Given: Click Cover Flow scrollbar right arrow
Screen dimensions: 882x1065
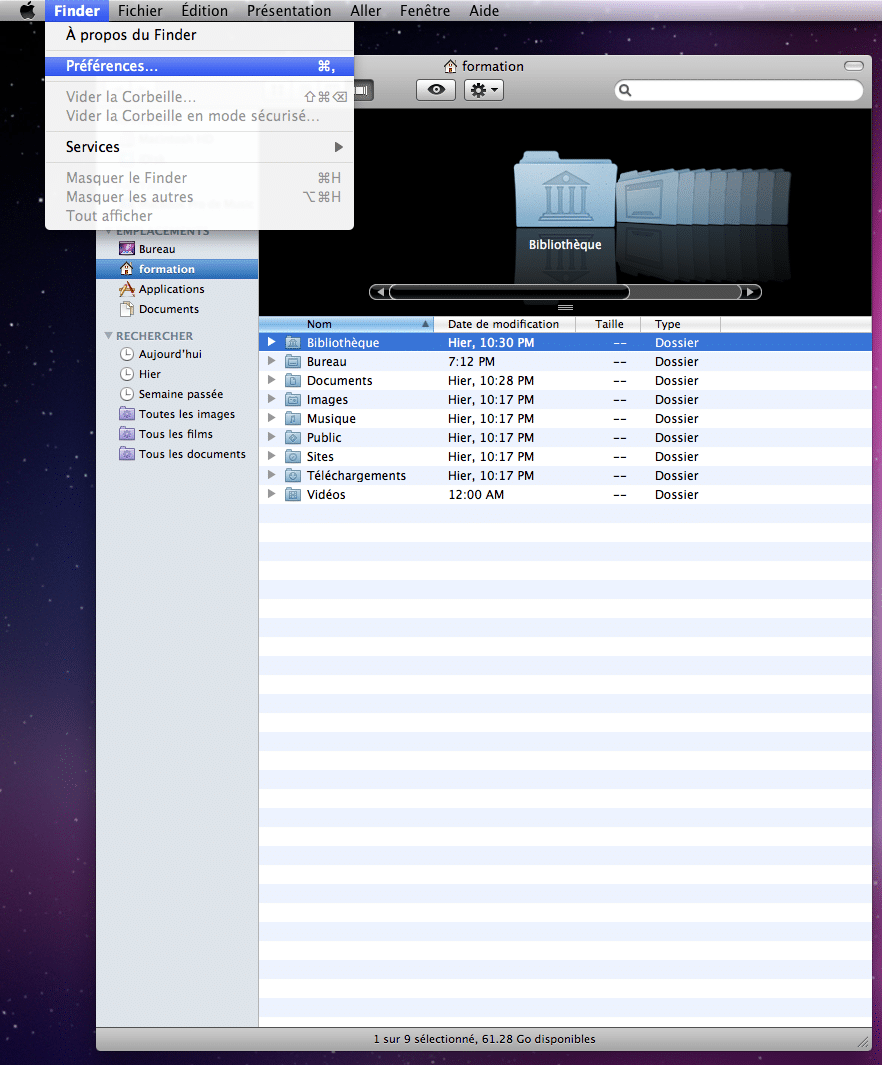Looking at the screenshot, I should point(750,292).
